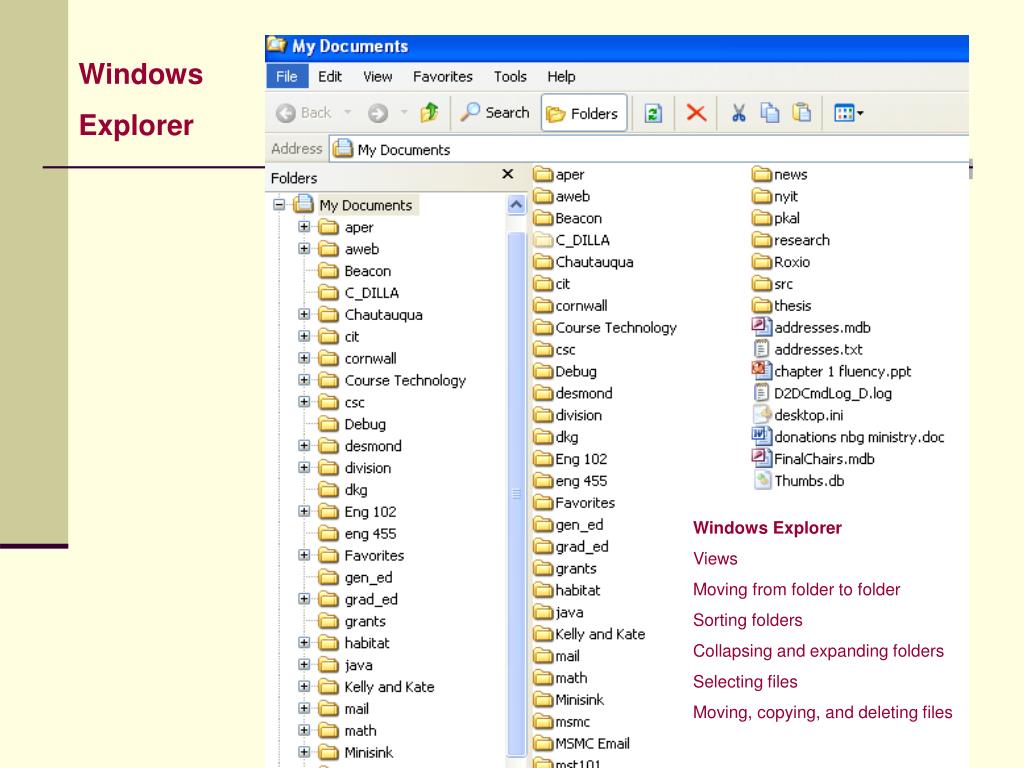This screenshot has width=1024, height=768.
Task: Click the Paste clipboard icon
Action: click(801, 113)
